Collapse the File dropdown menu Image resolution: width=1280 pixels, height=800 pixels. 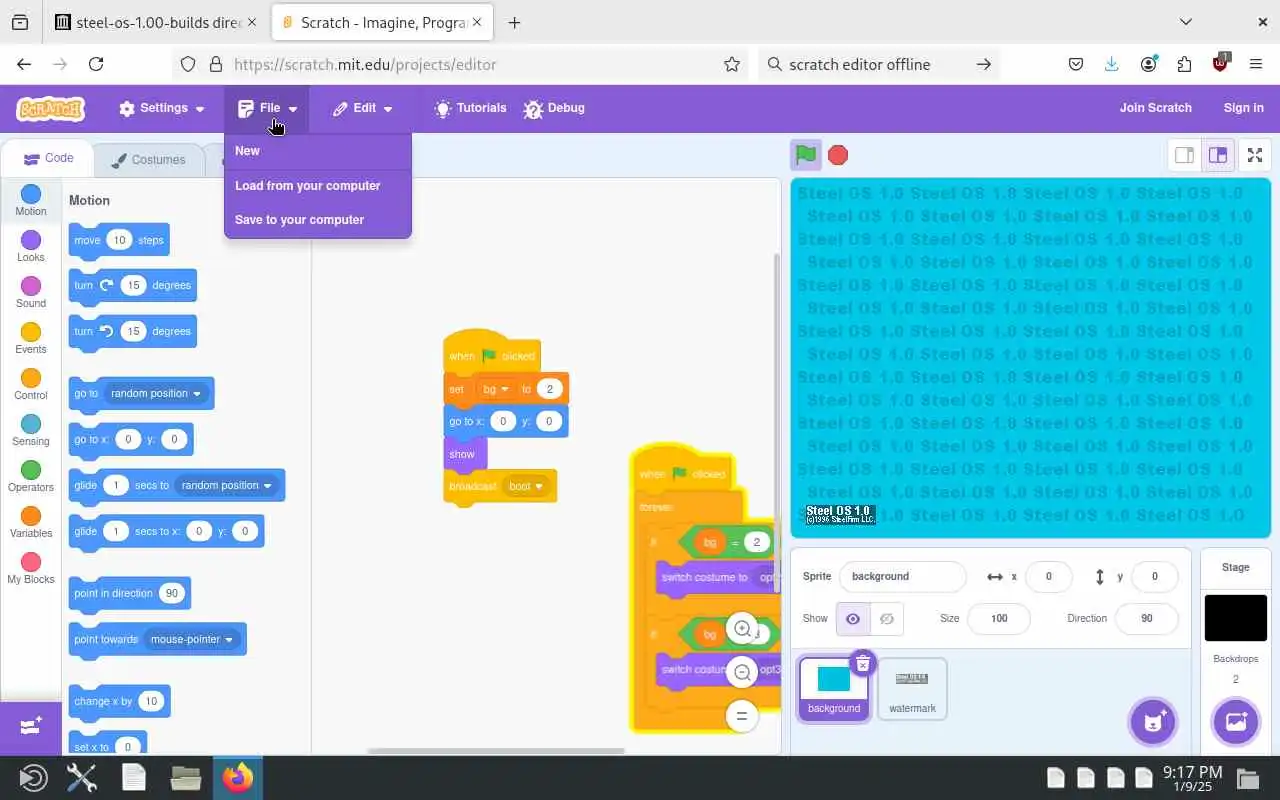point(268,108)
